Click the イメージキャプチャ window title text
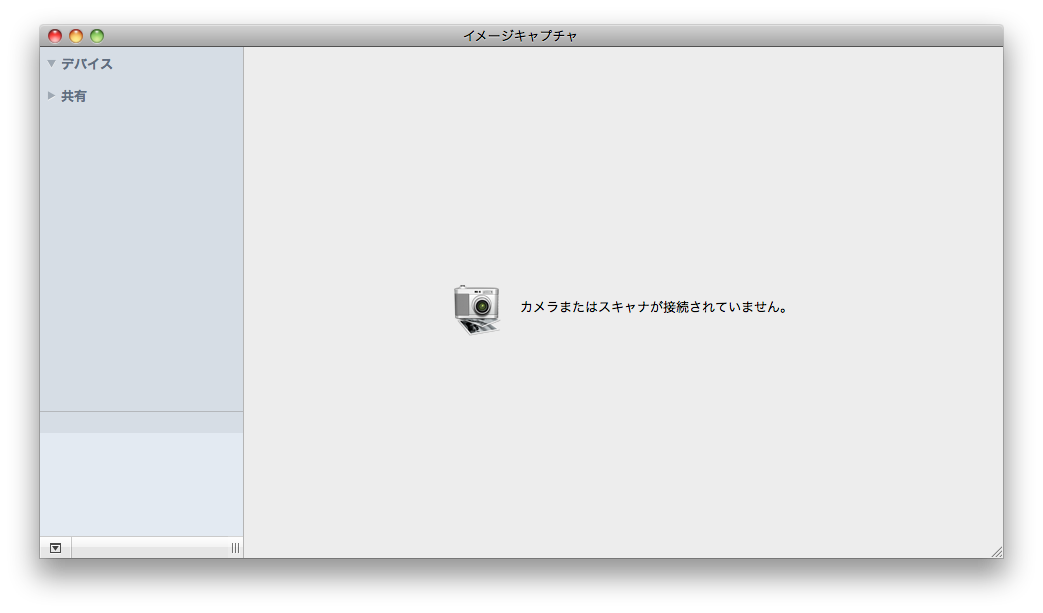The height and width of the screenshot is (613, 1043). point(520,36)
